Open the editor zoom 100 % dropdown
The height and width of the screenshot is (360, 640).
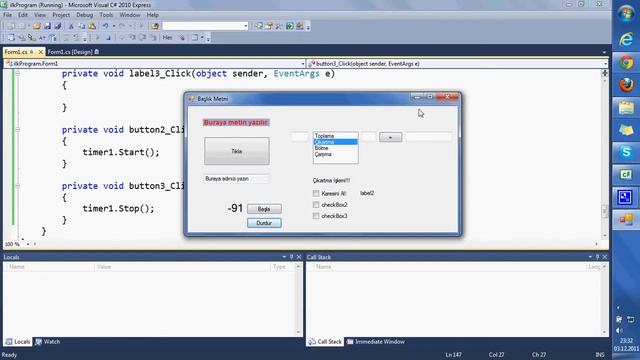[28, 244]
